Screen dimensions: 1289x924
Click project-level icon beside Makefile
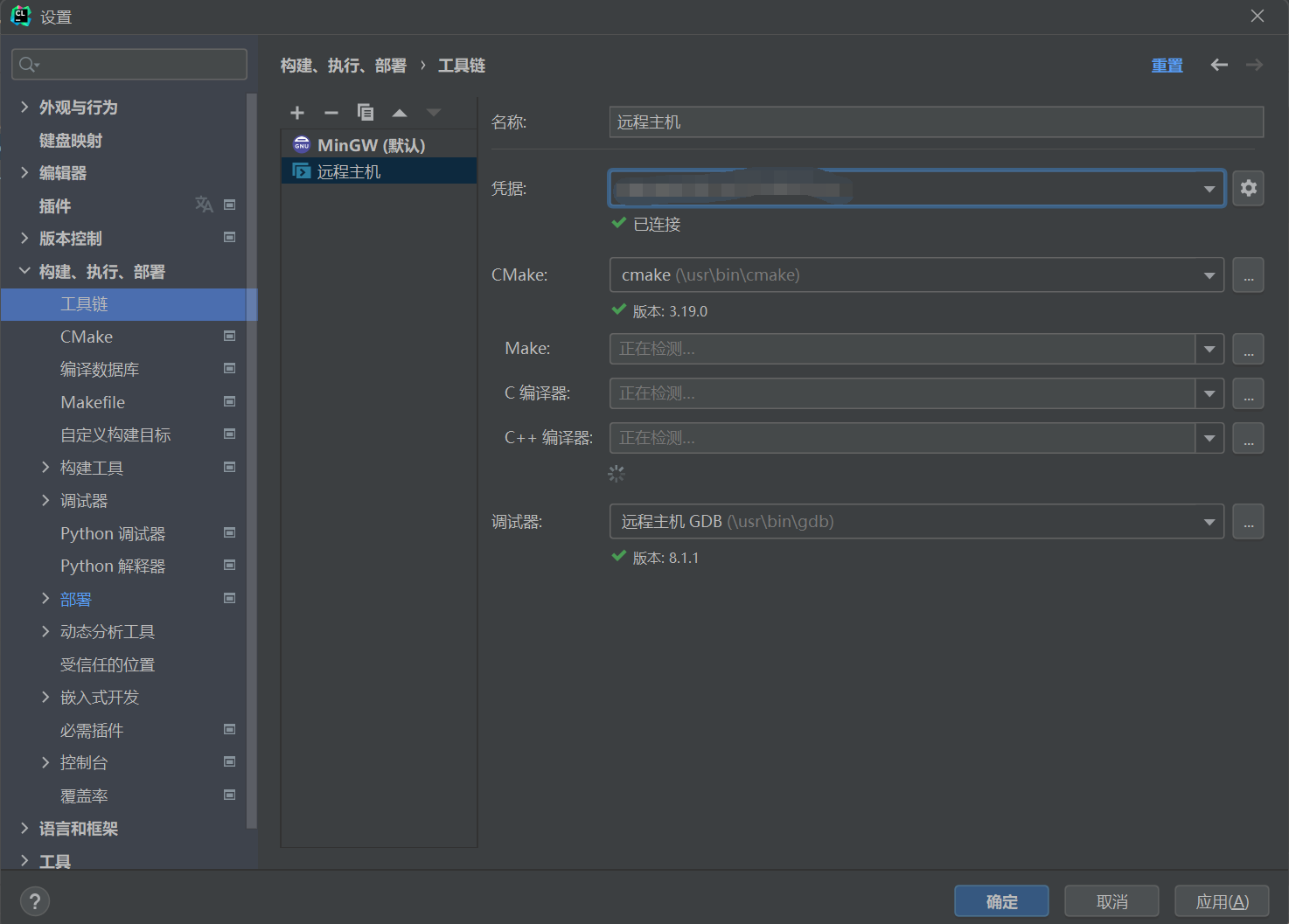[x=230, y=401]
